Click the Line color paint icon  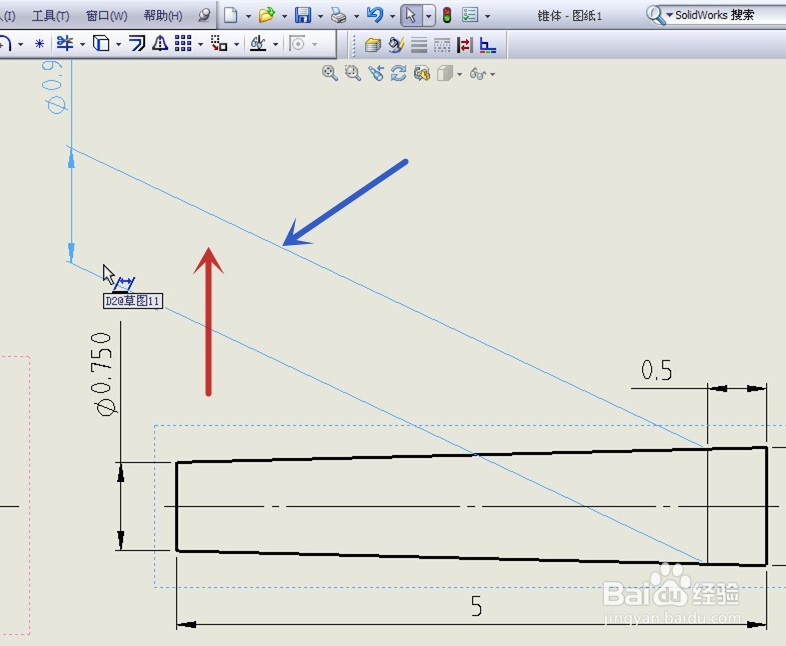(396, 46)
